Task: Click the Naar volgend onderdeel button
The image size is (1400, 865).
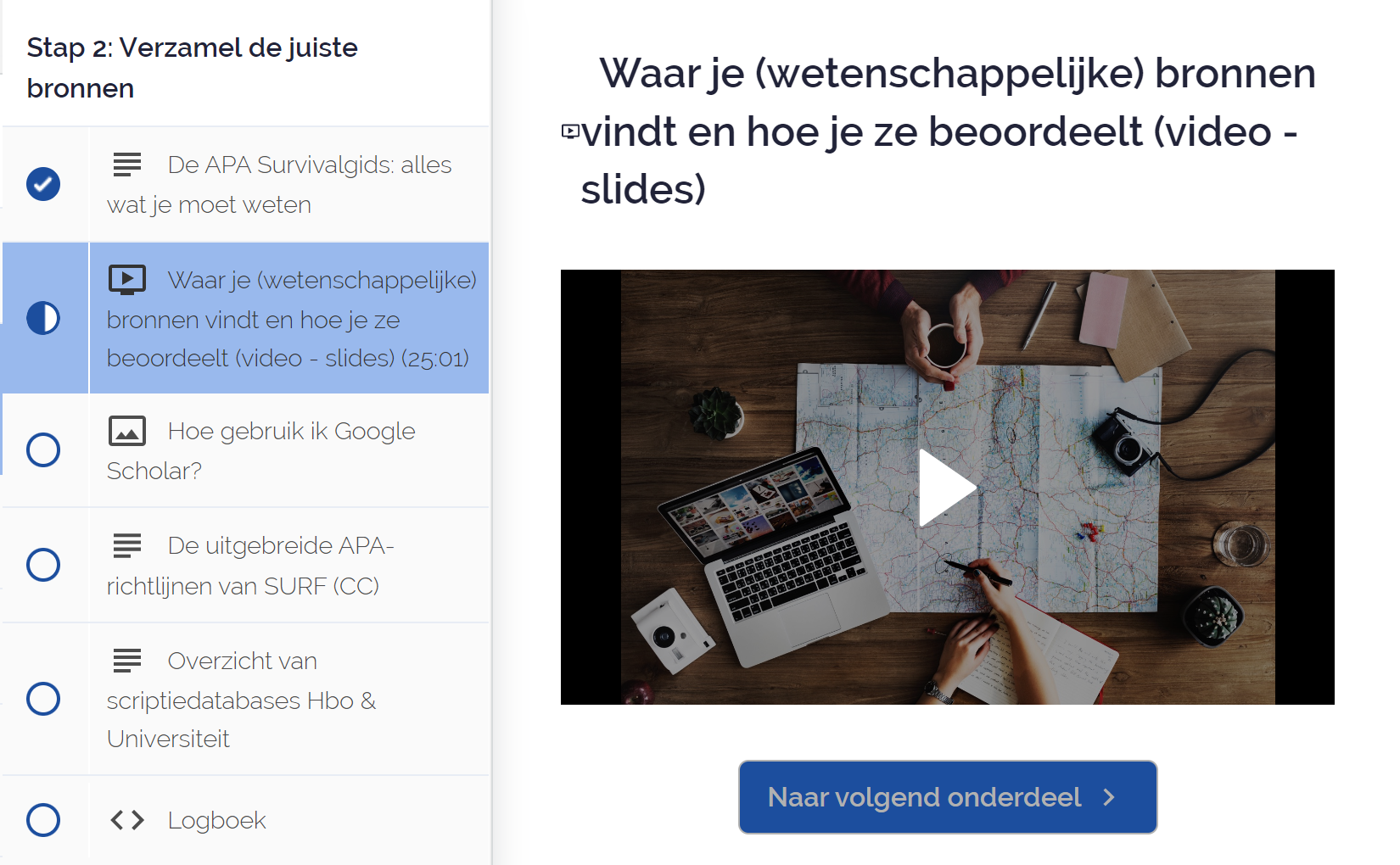Action: (x=948, y=797)
